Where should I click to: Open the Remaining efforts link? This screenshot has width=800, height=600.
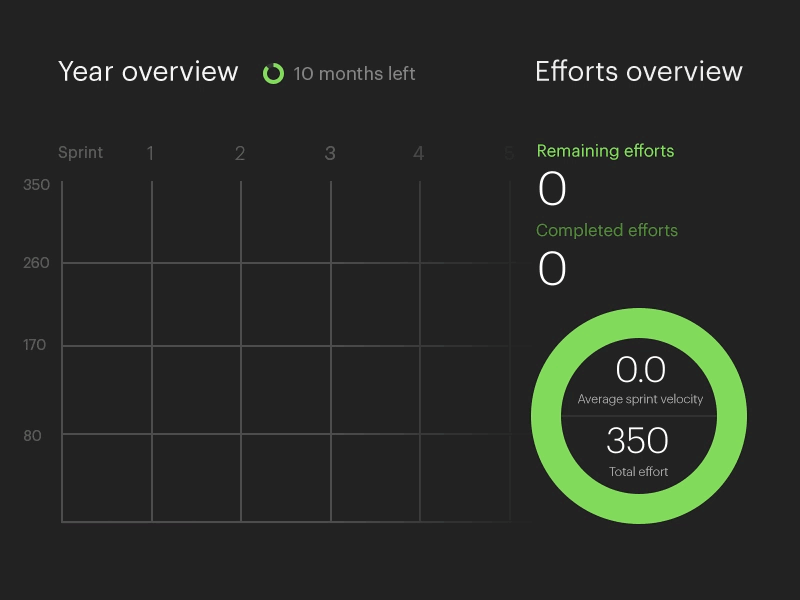tap(608, 150)
